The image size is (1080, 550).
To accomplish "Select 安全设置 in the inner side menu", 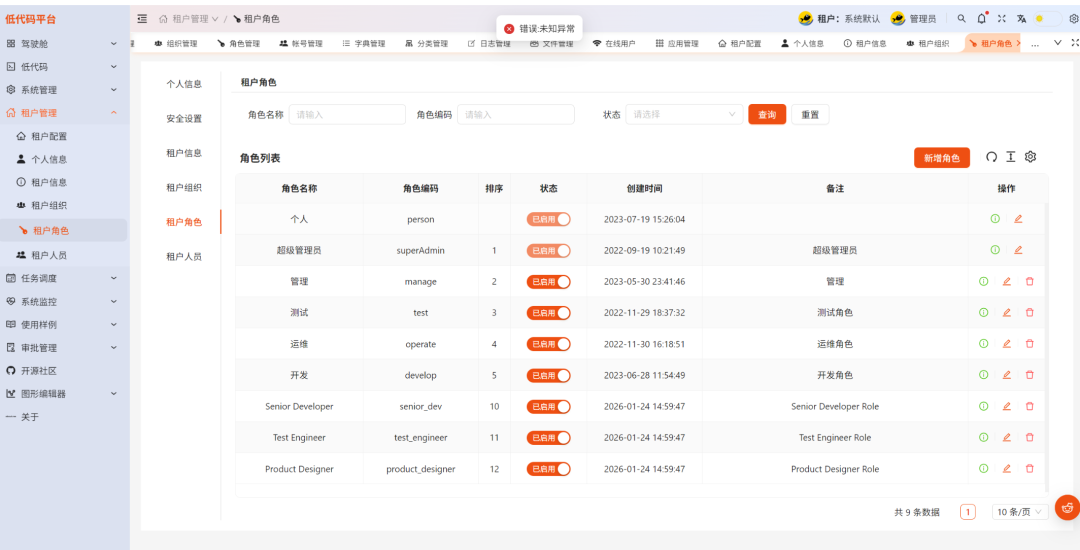I will [x=184, y=118].
